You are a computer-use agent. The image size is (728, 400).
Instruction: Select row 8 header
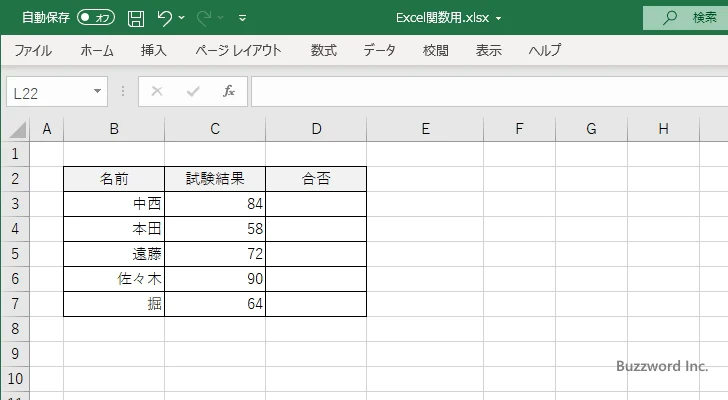pyautogui.click(x=15, y=329)
